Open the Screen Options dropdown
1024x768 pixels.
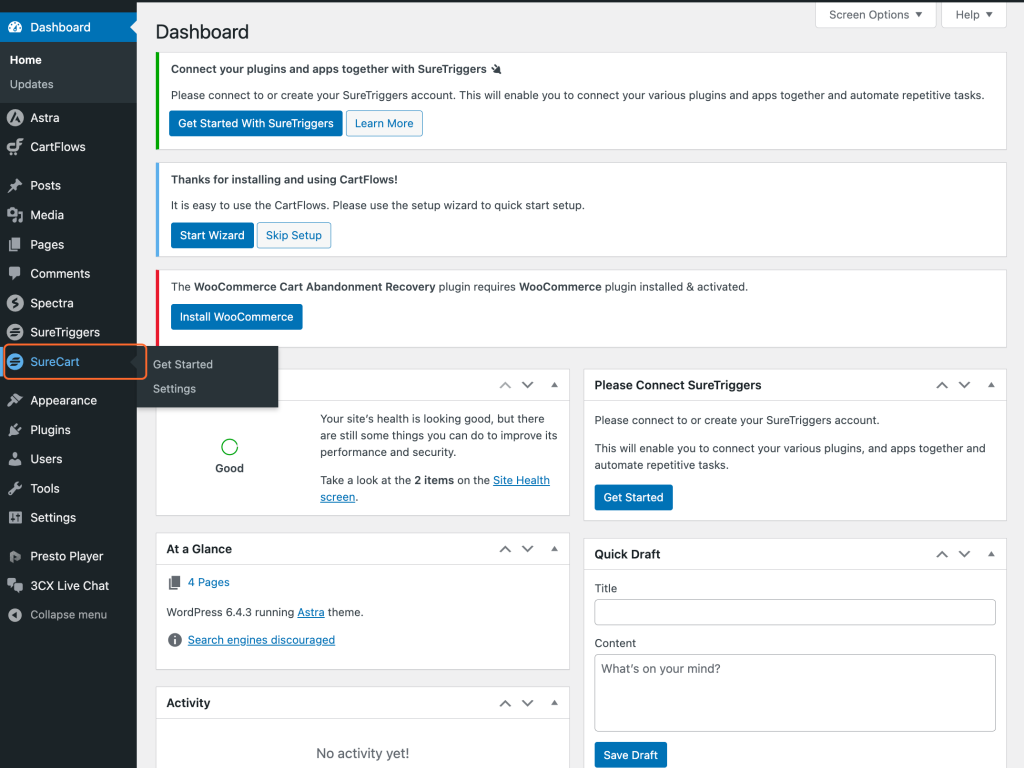click(x=876, y=15)
